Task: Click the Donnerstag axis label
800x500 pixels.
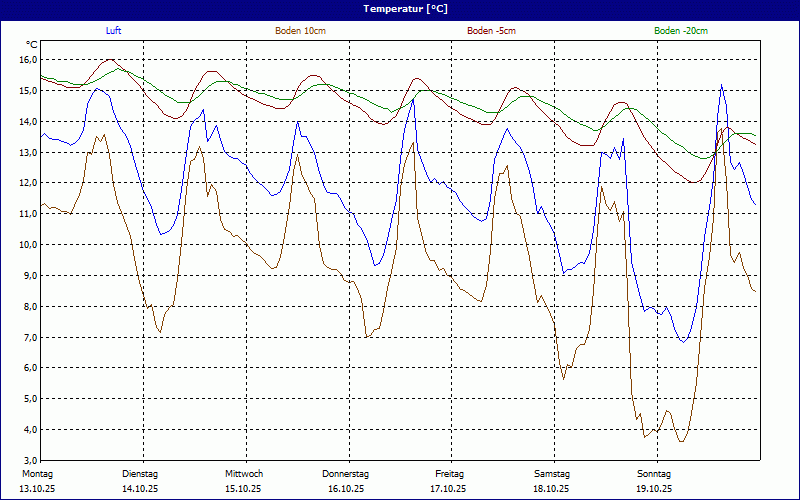Action: (x=346, y=473)
